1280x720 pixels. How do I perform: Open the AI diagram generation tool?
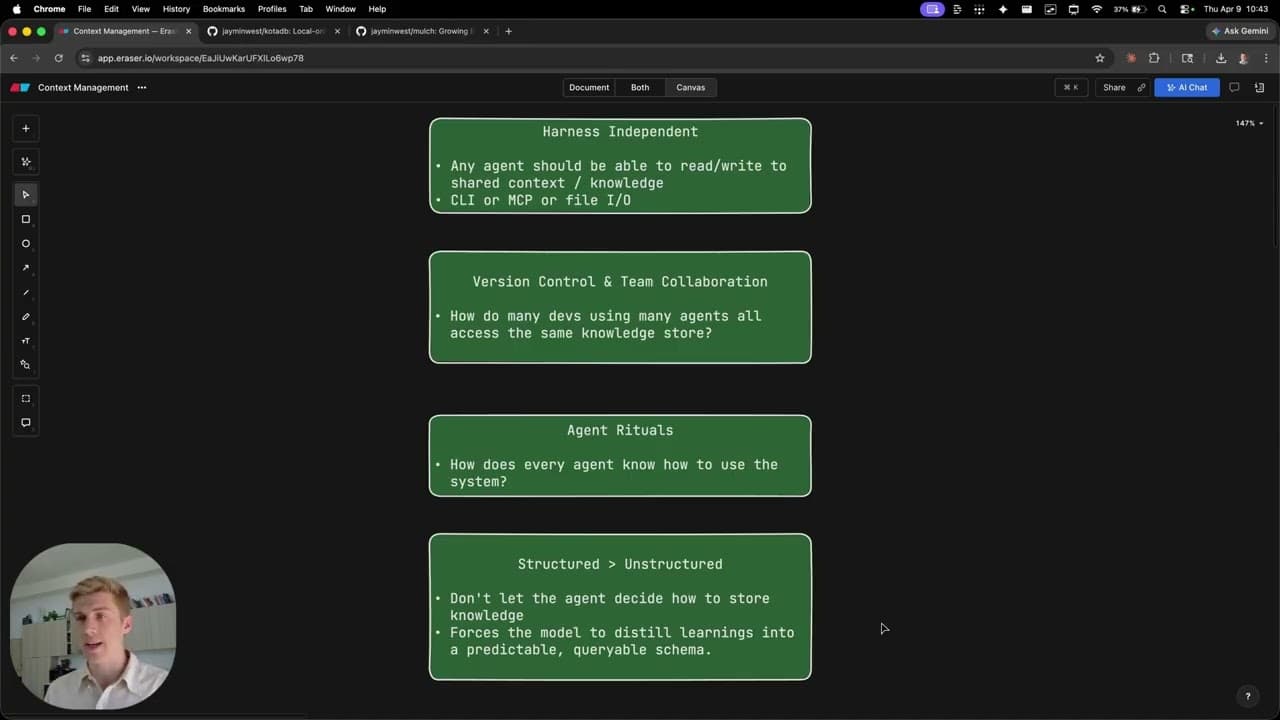[x=25, y=161]
